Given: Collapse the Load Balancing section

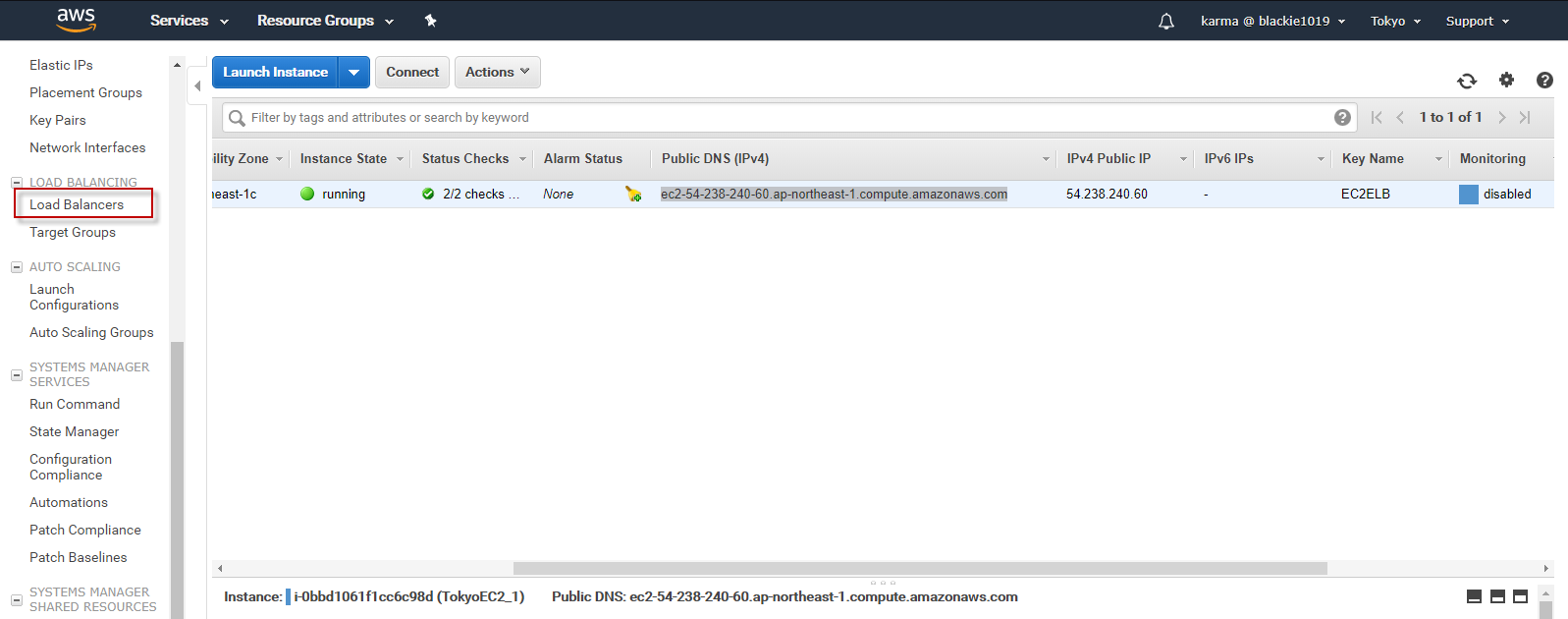Looking at the screenshot, I should coord(17,183).
